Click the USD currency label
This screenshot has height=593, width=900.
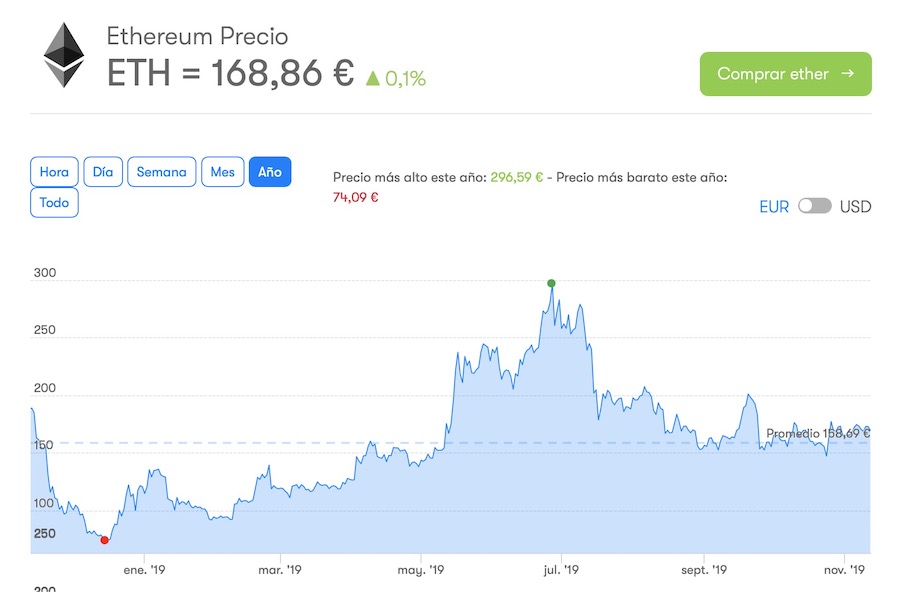[x=855, y=207]
